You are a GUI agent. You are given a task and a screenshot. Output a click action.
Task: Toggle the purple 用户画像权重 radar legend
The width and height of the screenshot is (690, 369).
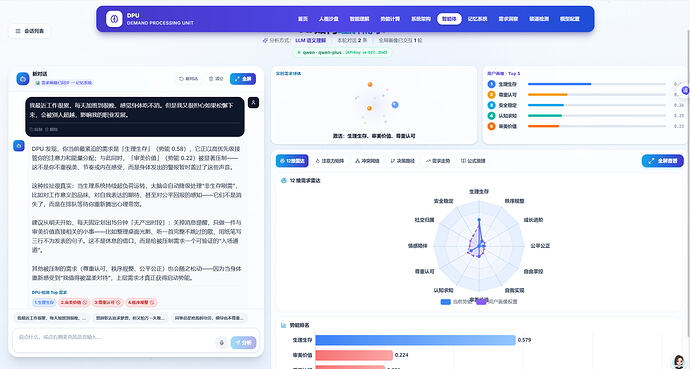point(496,302)
